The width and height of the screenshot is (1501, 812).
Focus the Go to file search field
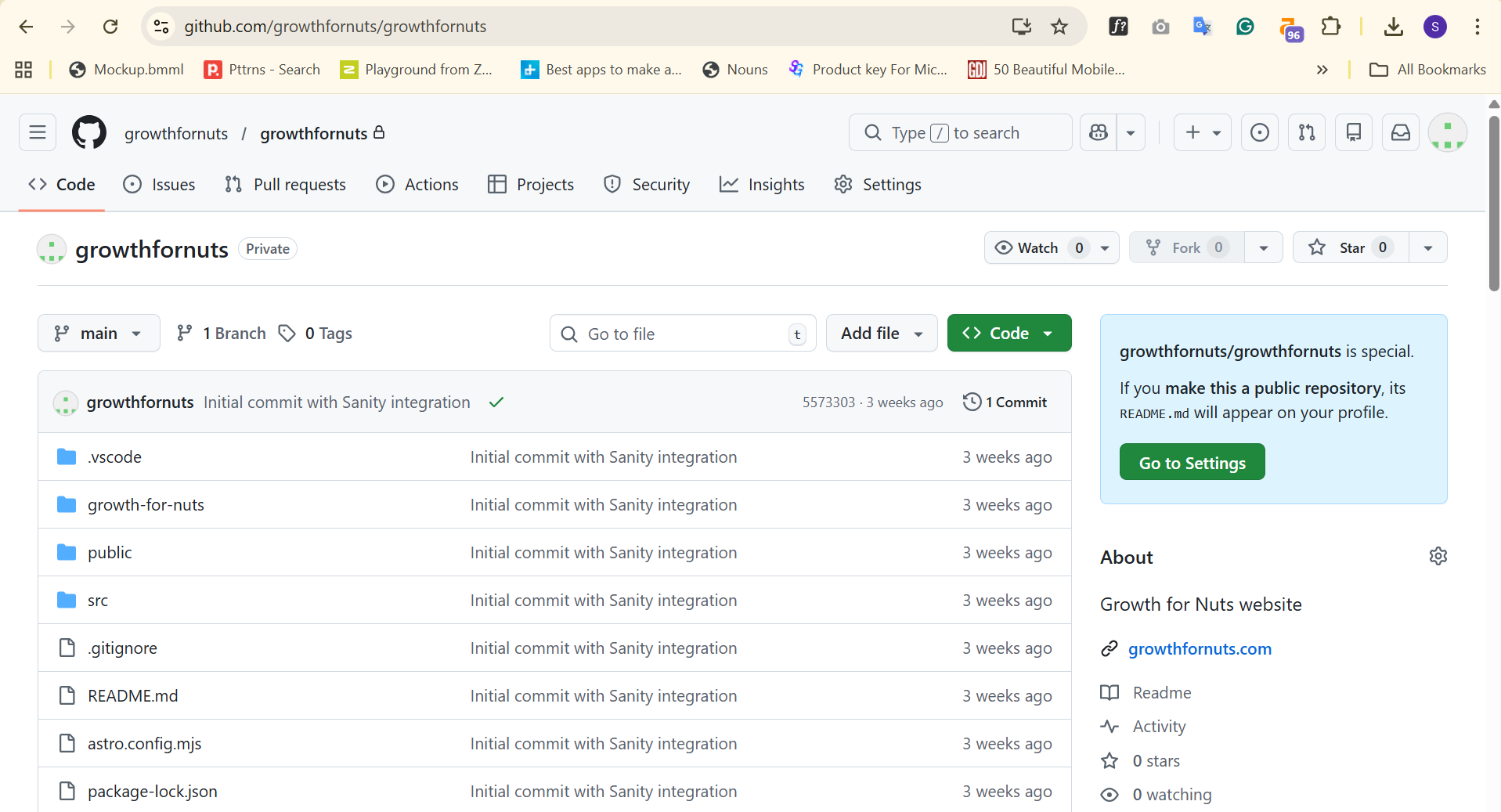683,334
